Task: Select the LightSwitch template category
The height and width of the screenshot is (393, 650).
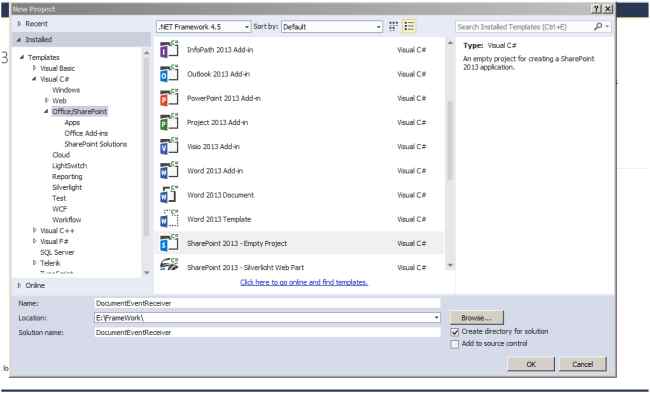Action: tap(70, 165)
